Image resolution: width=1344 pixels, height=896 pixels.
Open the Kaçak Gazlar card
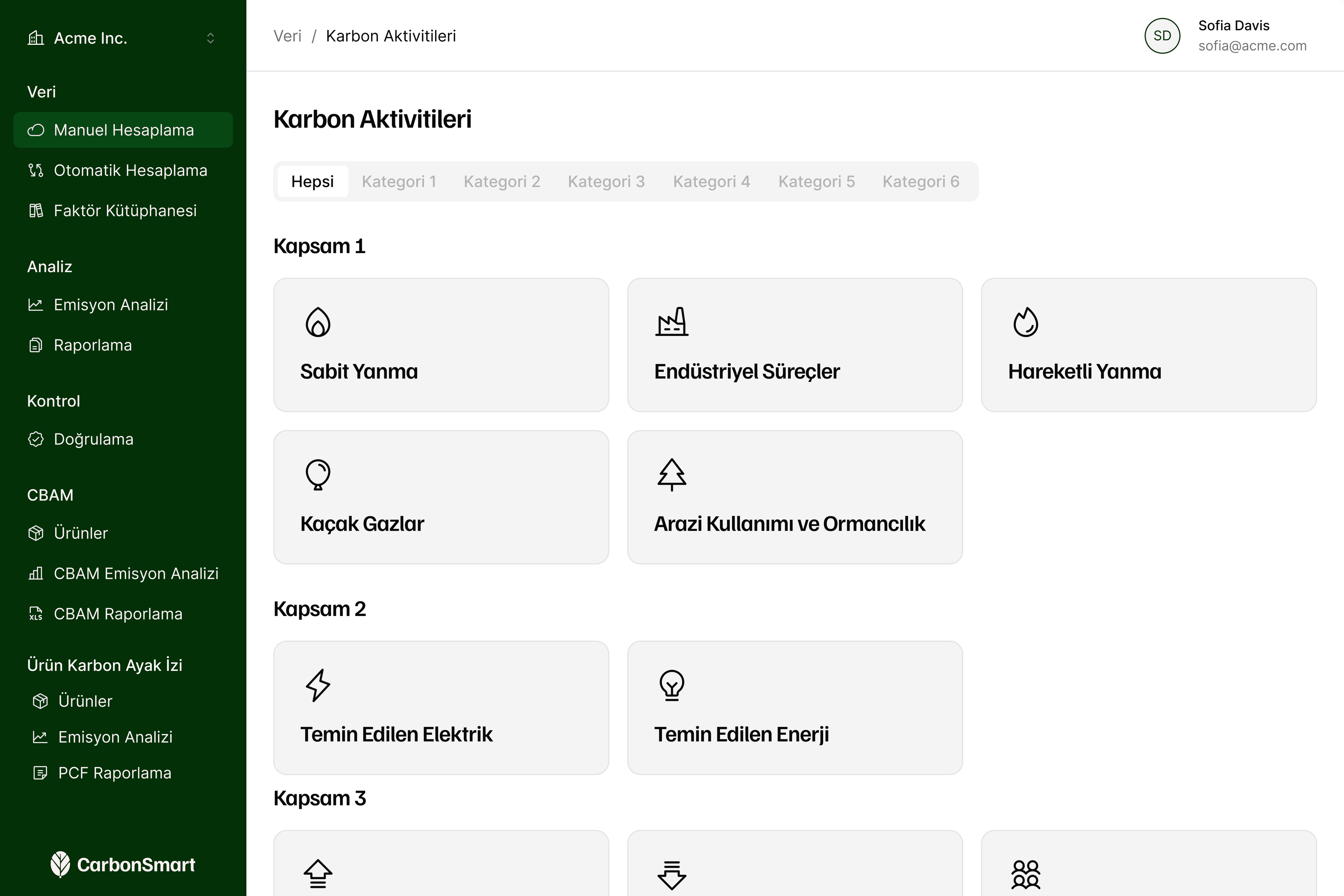441,497
